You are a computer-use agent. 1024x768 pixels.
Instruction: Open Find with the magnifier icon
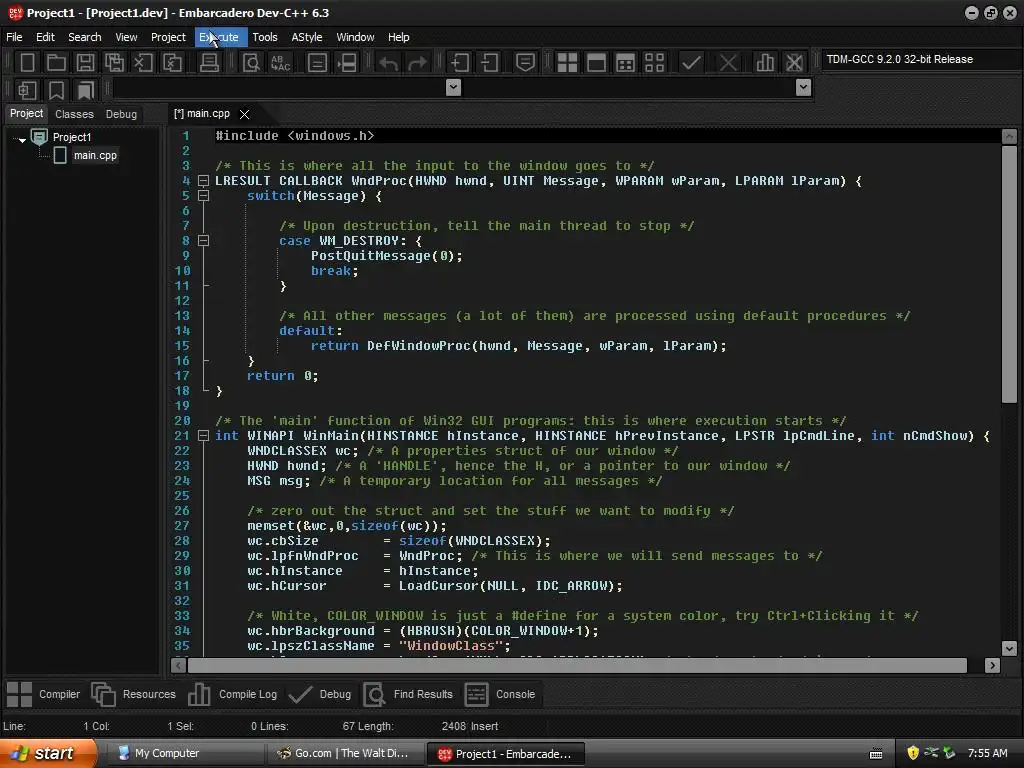coord(251,63)
